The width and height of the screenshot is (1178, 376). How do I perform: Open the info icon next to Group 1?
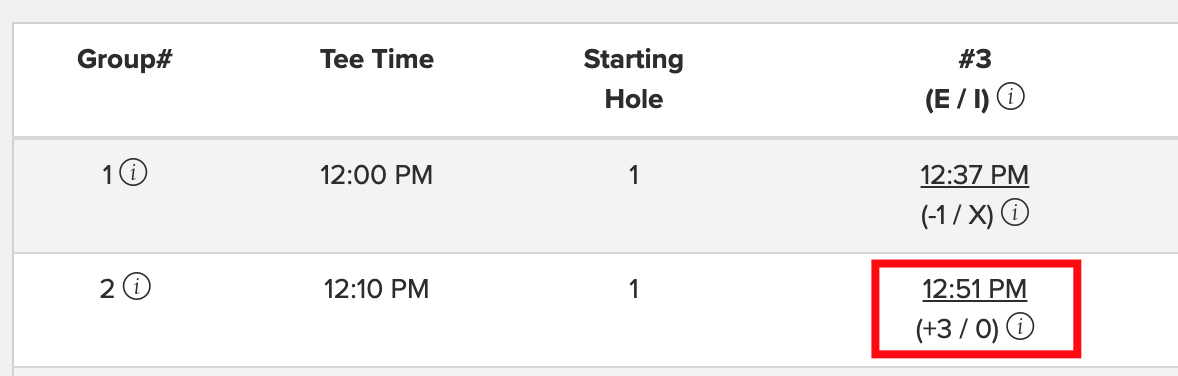click(x=134, y=174)
